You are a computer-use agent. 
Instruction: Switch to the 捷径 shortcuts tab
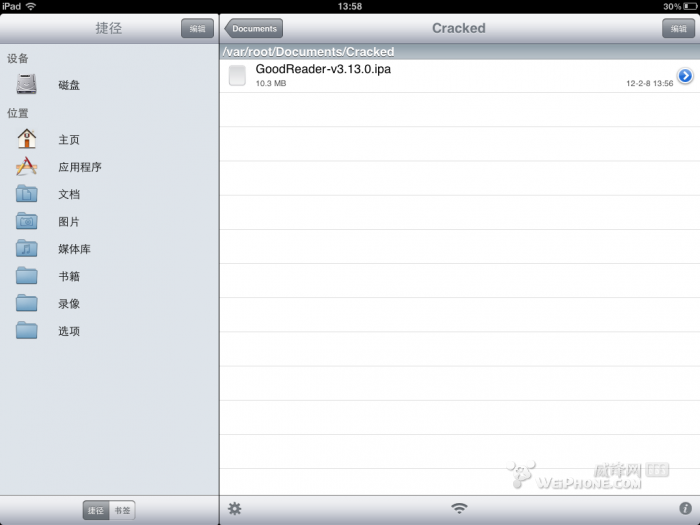click(96, 510)
